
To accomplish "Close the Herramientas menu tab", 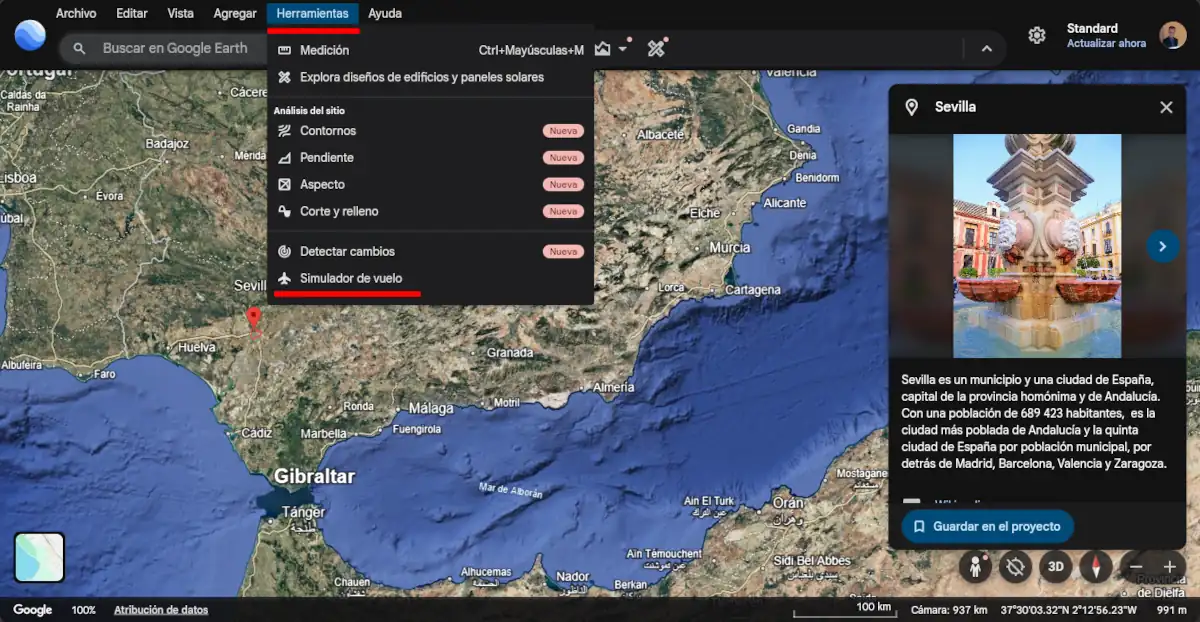I will pos(313,13).
